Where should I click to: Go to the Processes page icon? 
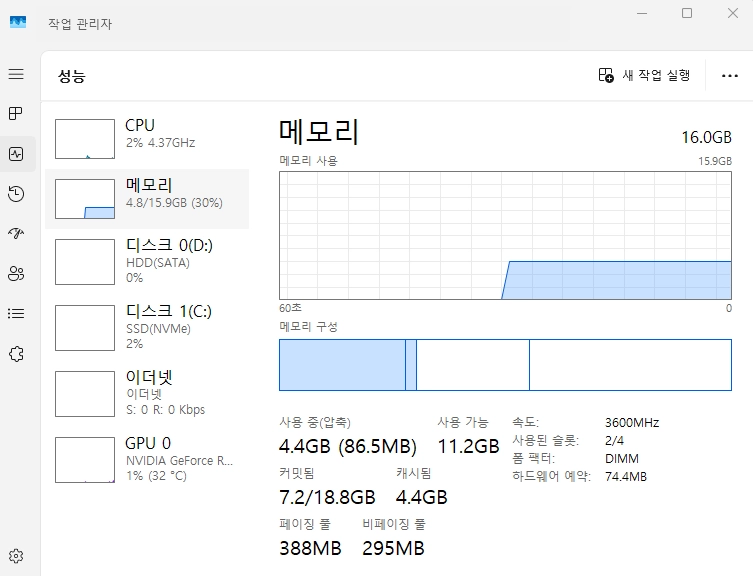click(16, 114)
